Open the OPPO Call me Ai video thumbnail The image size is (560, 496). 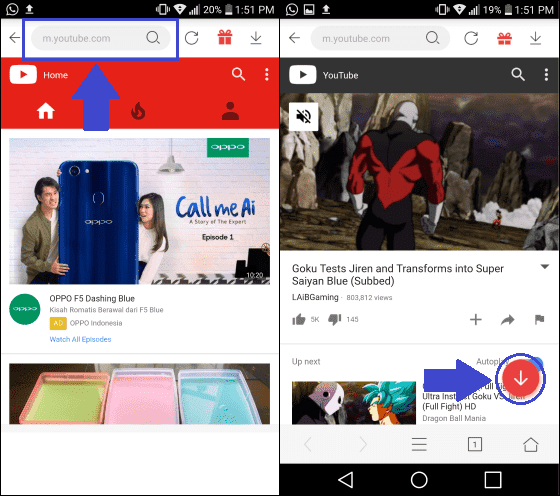tap(140, 211)
